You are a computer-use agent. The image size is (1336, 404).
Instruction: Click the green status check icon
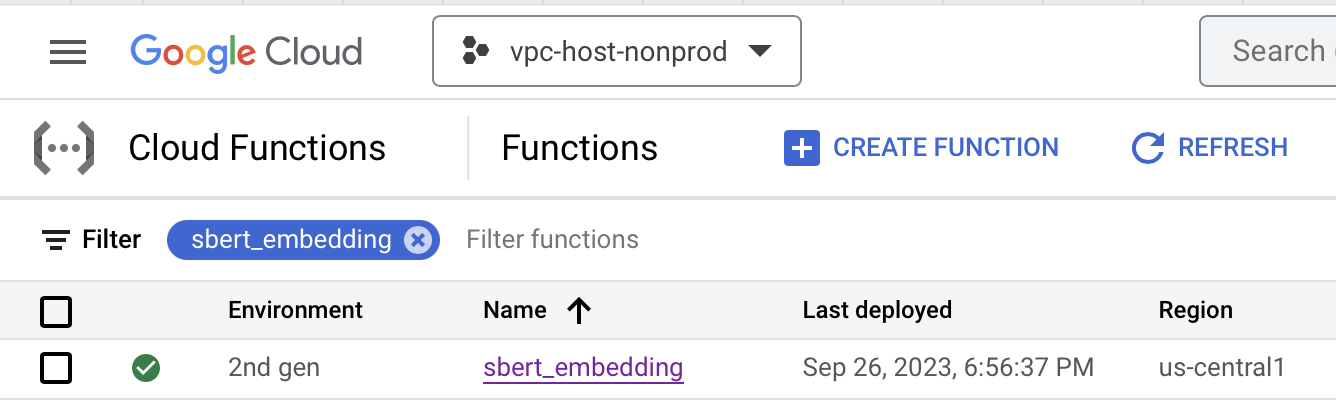[146, 368]
